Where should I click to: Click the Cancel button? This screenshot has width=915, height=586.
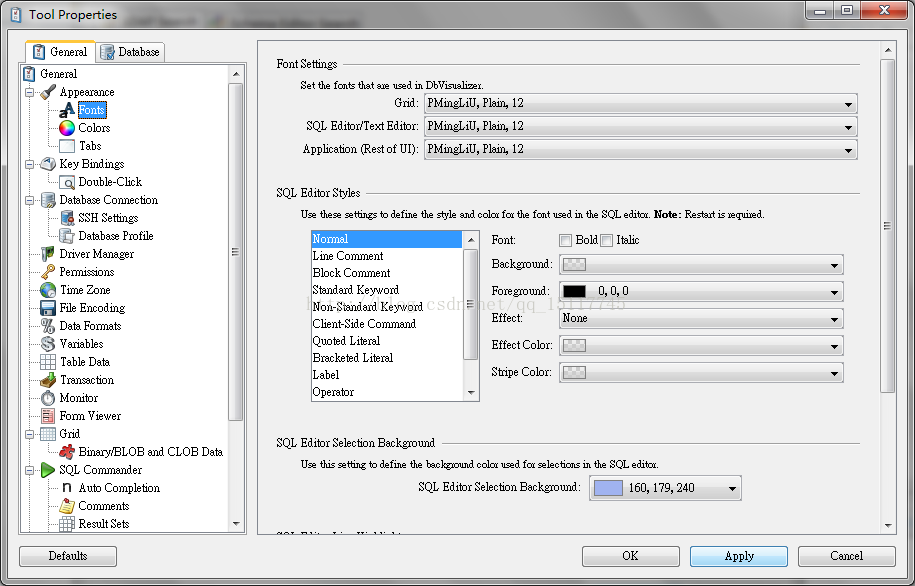pos(847,556)
